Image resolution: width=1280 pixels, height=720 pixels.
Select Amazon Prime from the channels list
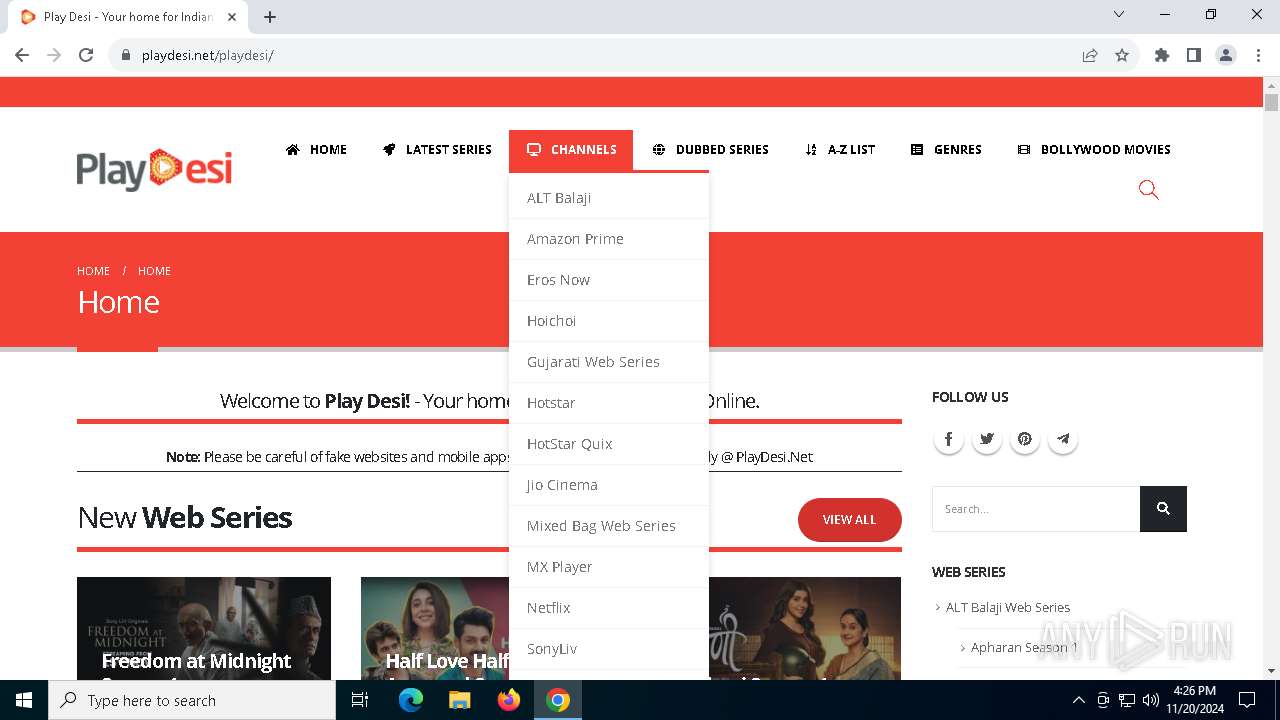(609, 239)
